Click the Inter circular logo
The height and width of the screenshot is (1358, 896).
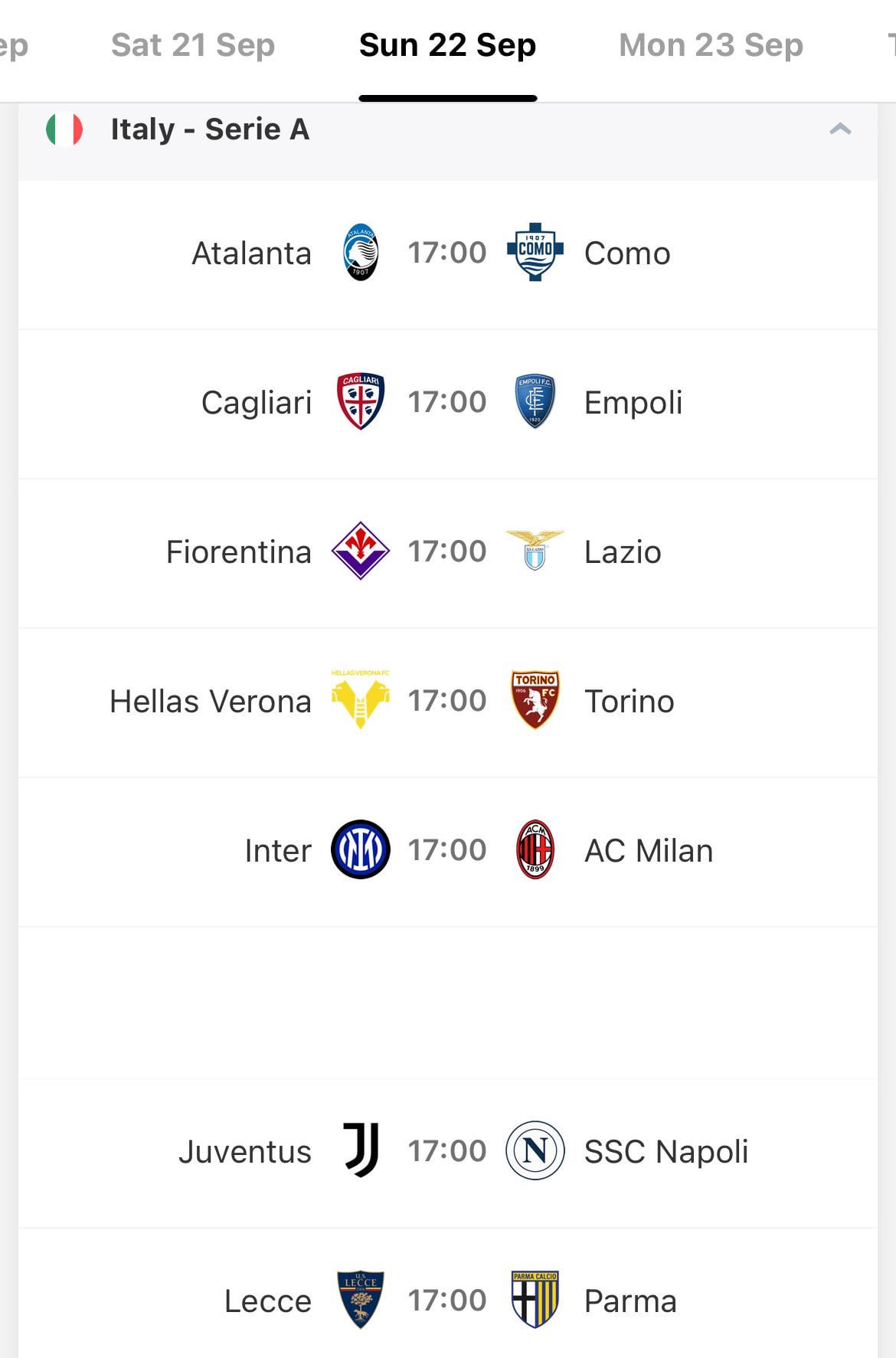361,849
